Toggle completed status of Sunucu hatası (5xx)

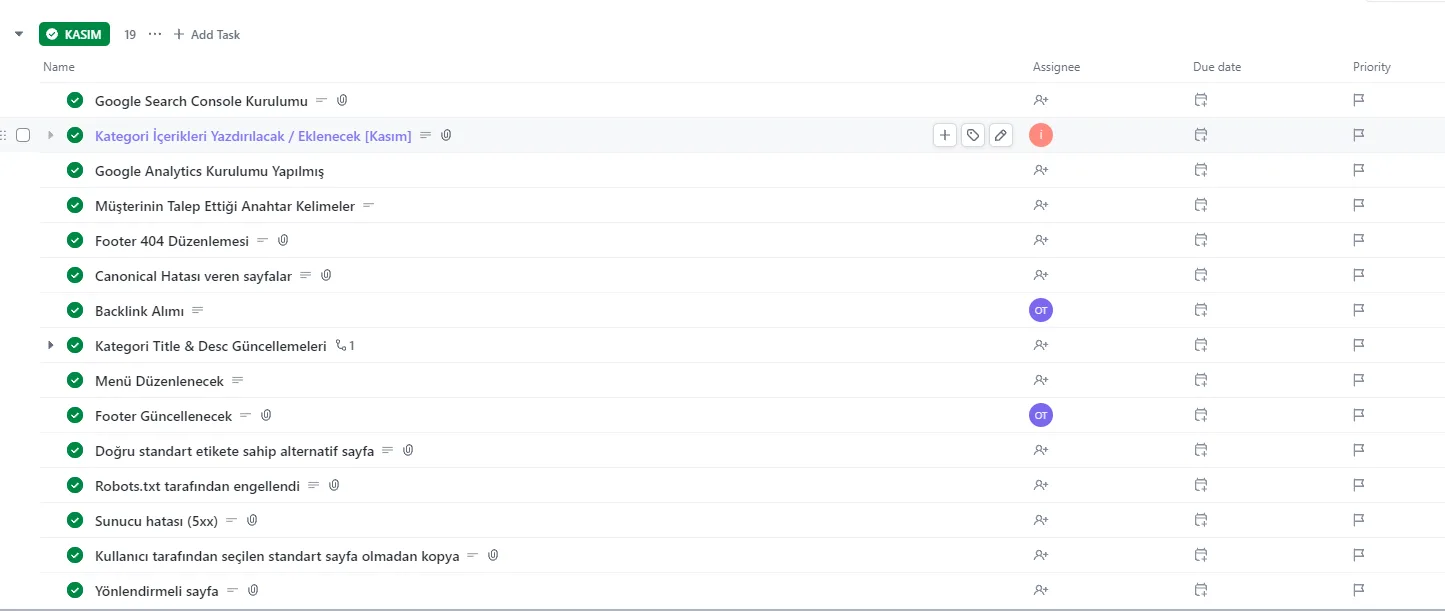click(x=75, y=520)
